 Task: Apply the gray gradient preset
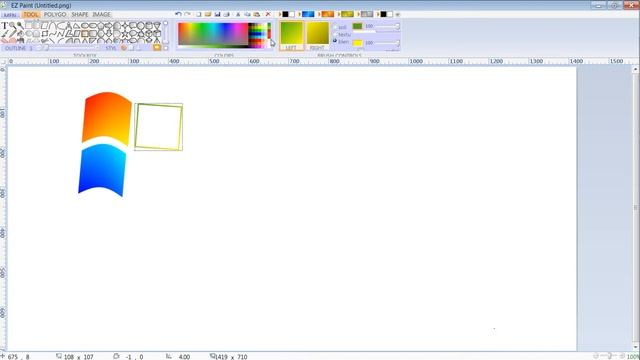click(x=367, y=14)
